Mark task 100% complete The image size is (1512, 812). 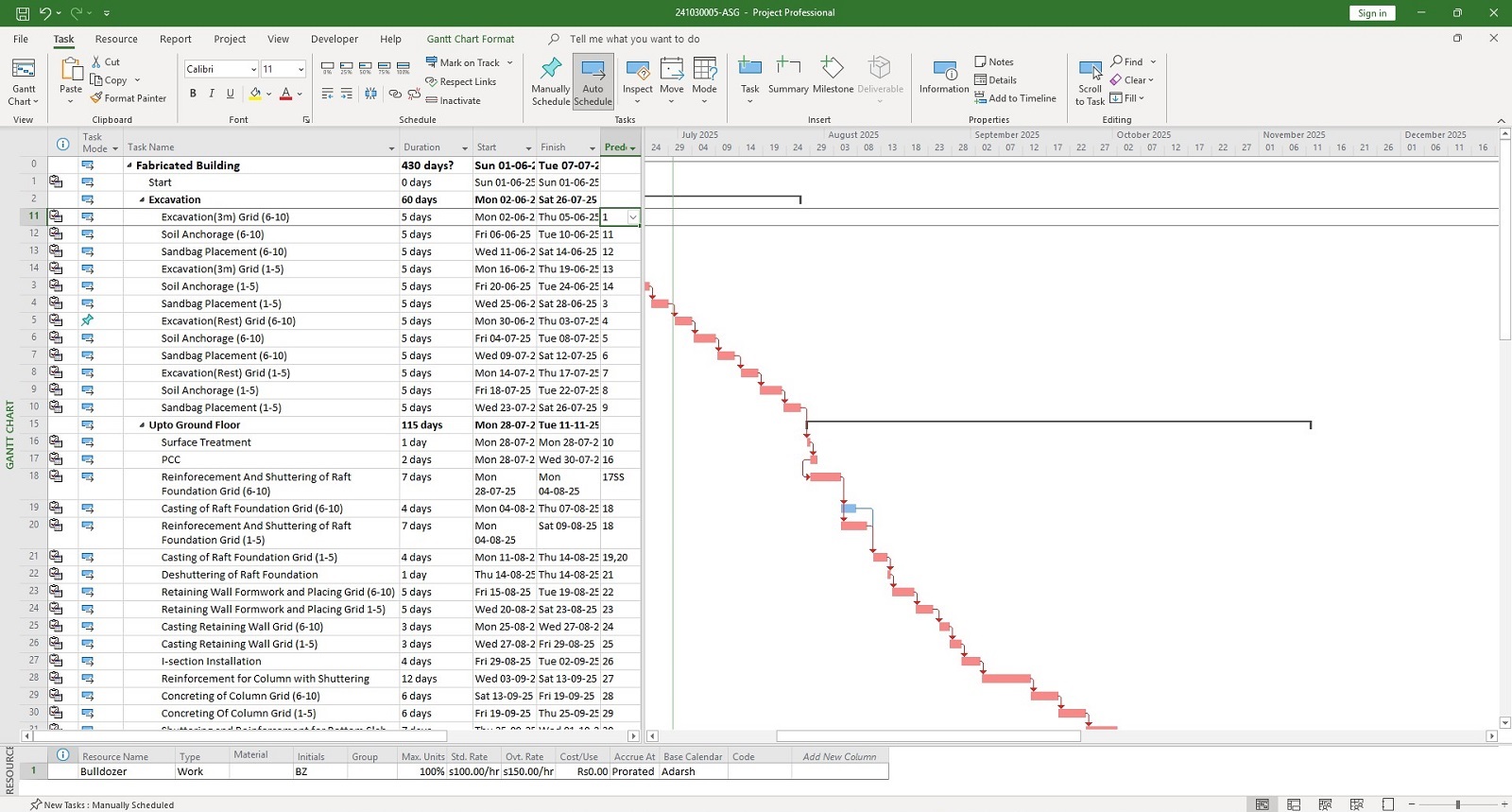404,67
